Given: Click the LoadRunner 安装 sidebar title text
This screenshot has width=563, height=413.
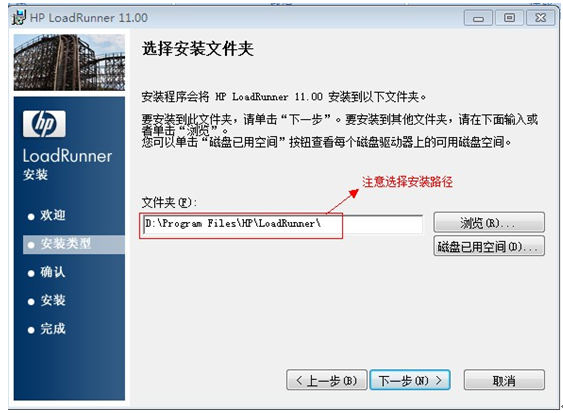Looking at the screenshot, I should [x=67, y=164].
